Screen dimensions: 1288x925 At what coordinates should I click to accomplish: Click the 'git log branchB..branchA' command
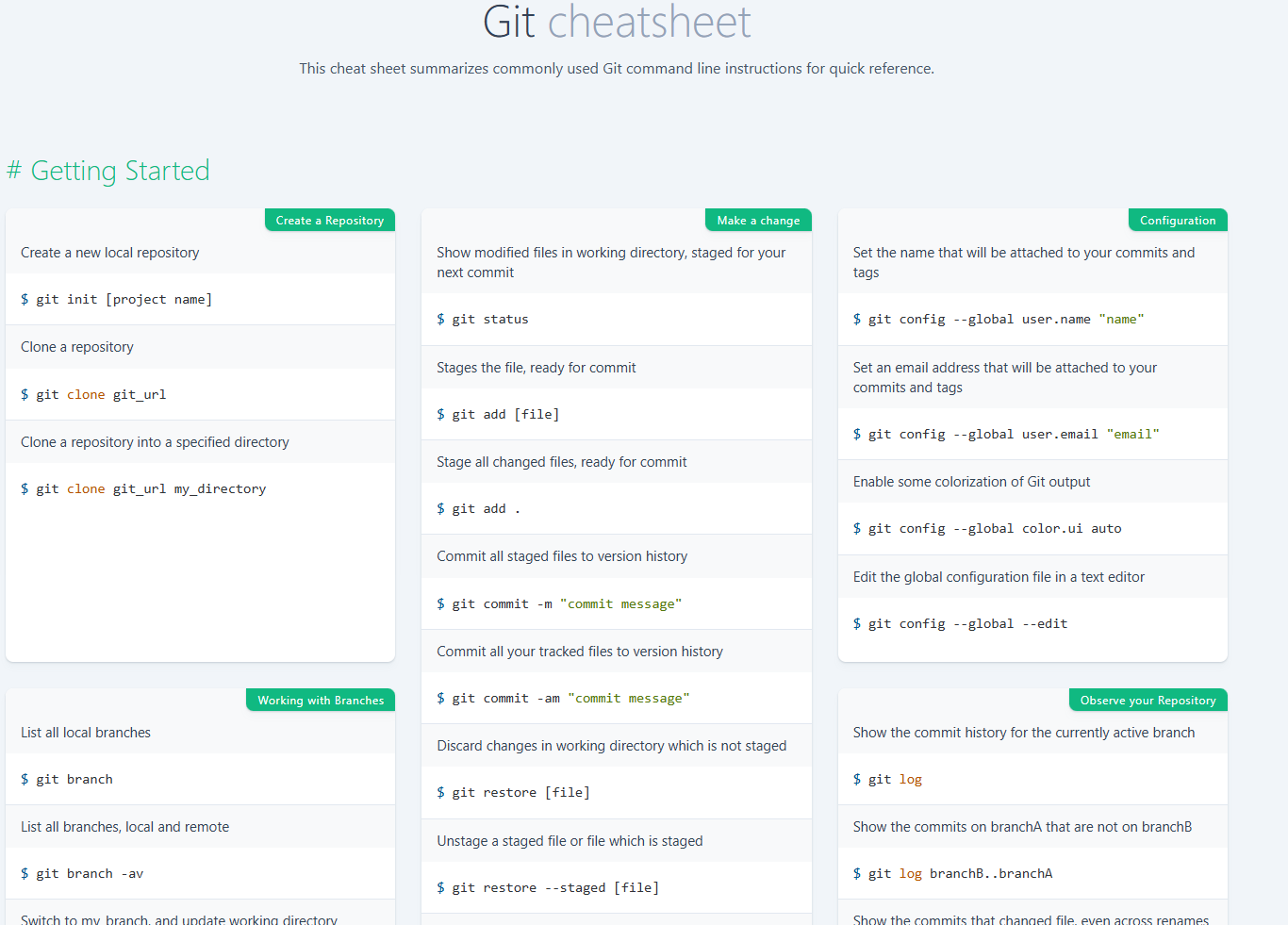pyautogui.click(x=952, y=874)
